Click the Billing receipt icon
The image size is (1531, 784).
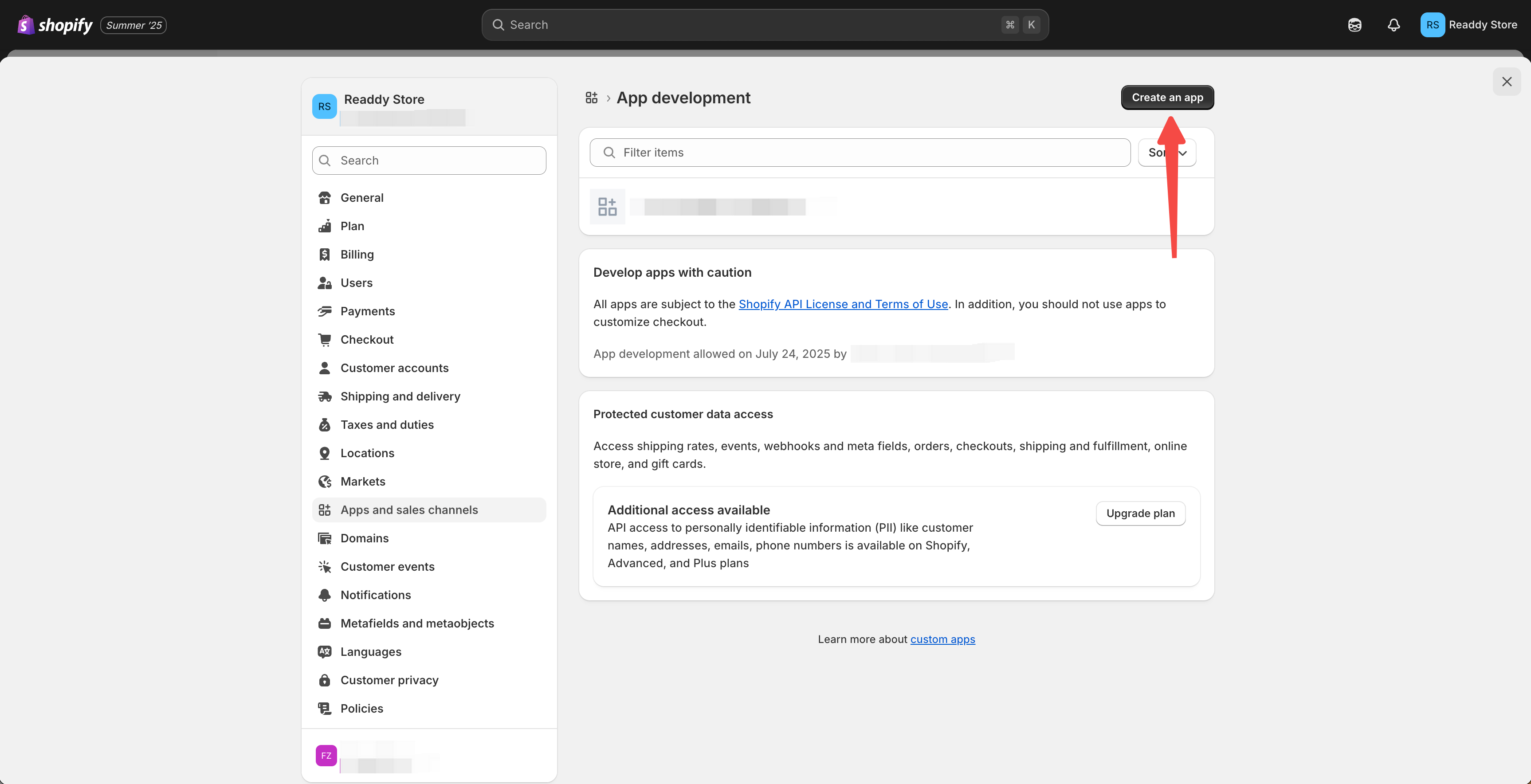pos(325,255)
